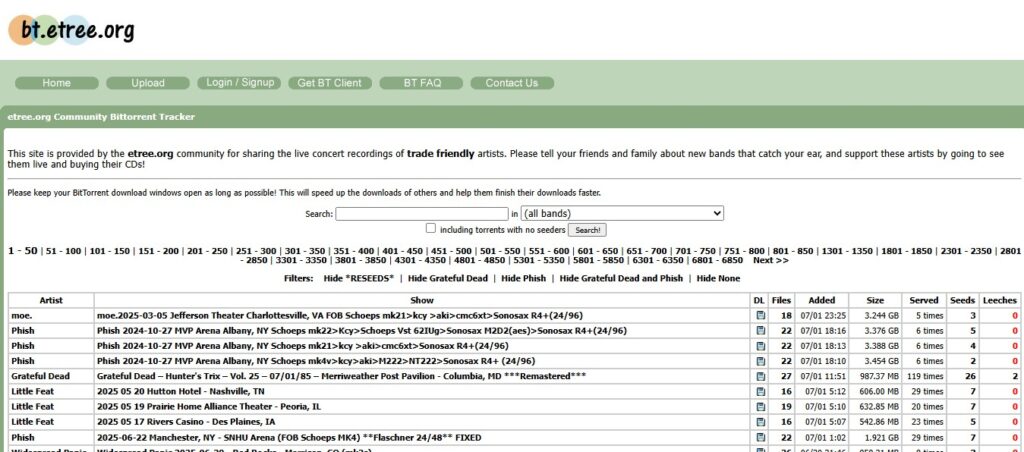
Task: Open page 501 - 550
Action: click(x=500, y=251)
